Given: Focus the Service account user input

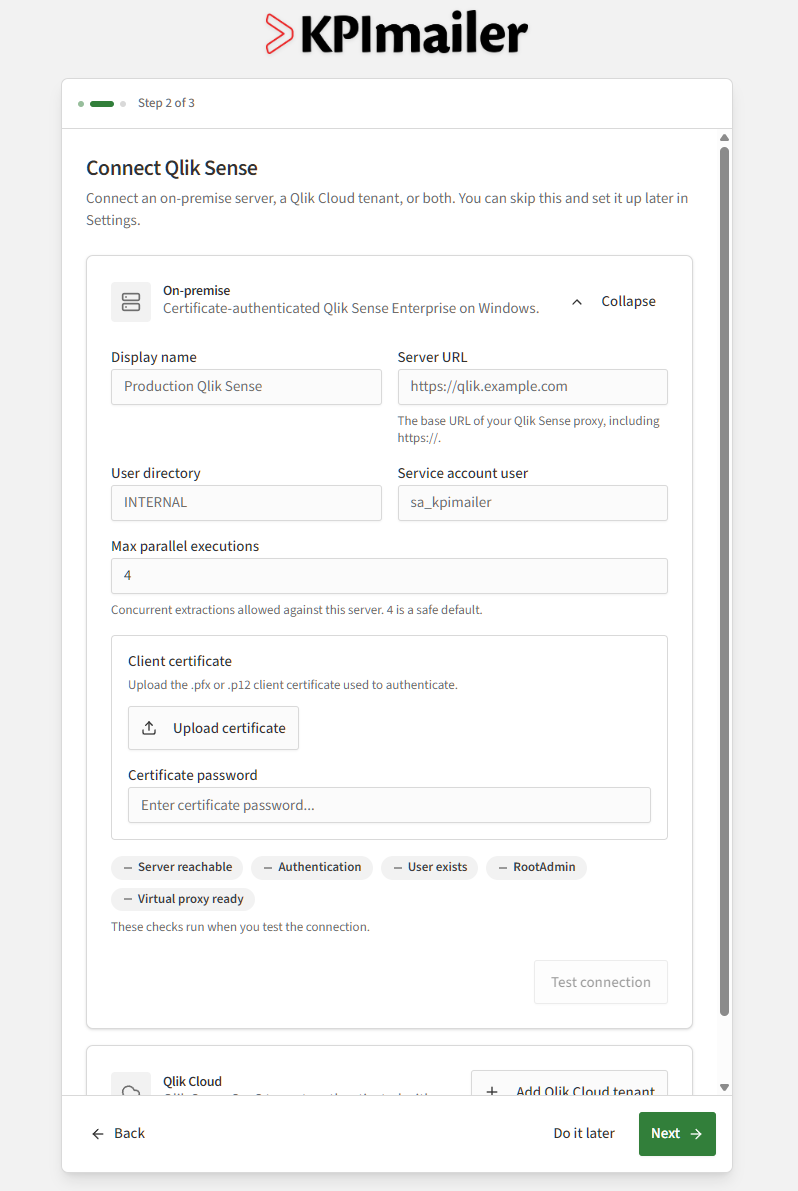Looking at the screenshot, I should tap(532, 503).
